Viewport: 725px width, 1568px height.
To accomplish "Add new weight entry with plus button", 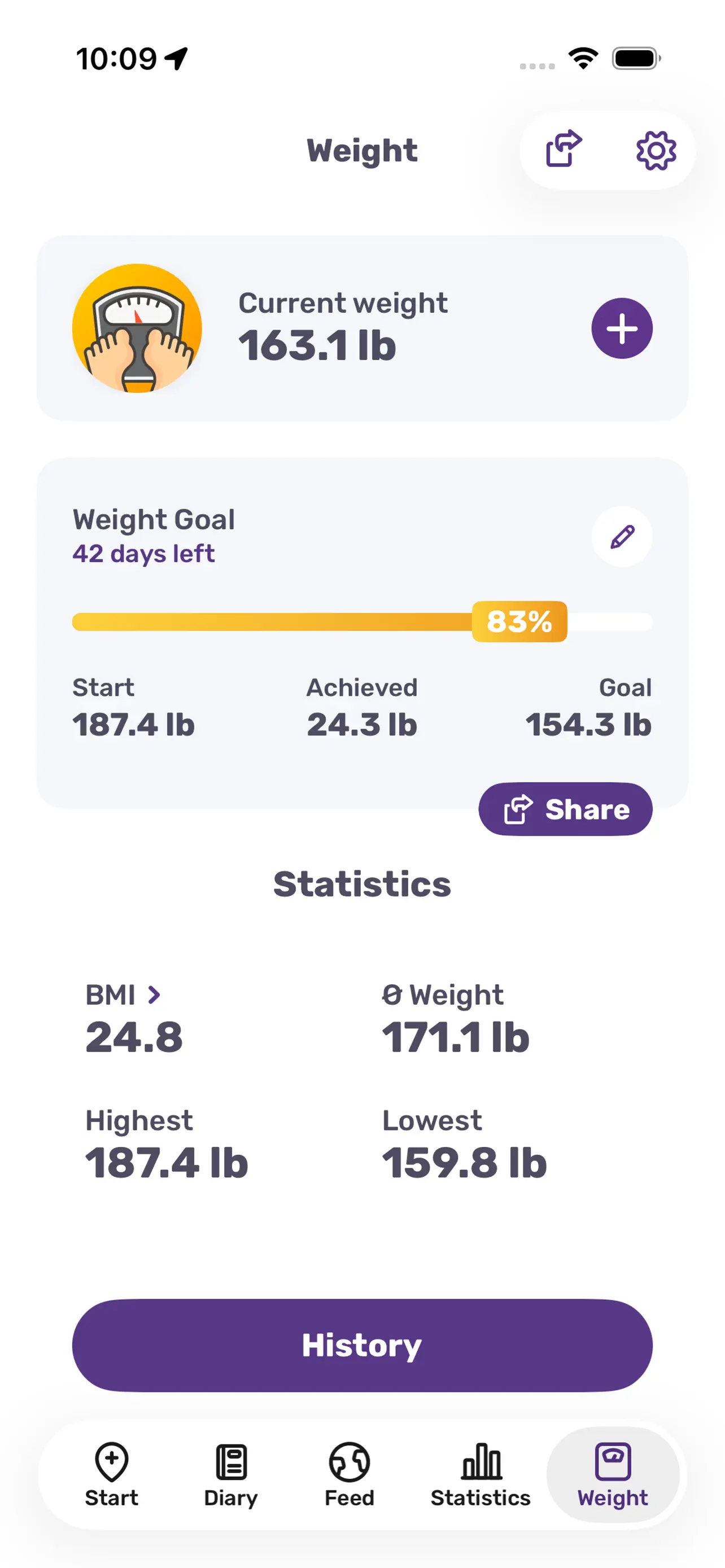I will click(622, 329).
